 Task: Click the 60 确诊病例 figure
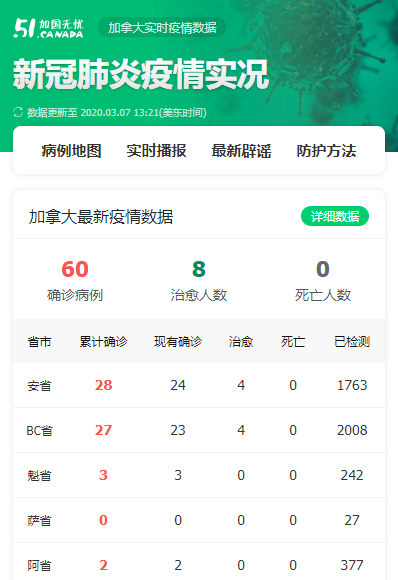(x=75, y=280)
